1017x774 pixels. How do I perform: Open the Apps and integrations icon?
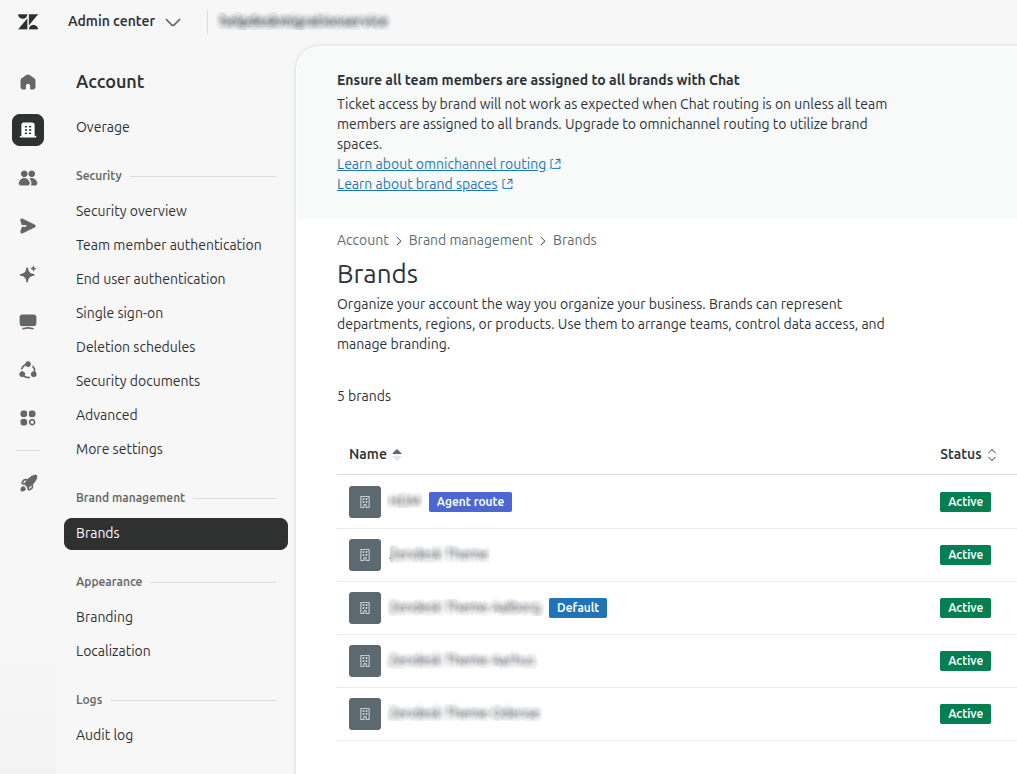click(x=28, y=418)
